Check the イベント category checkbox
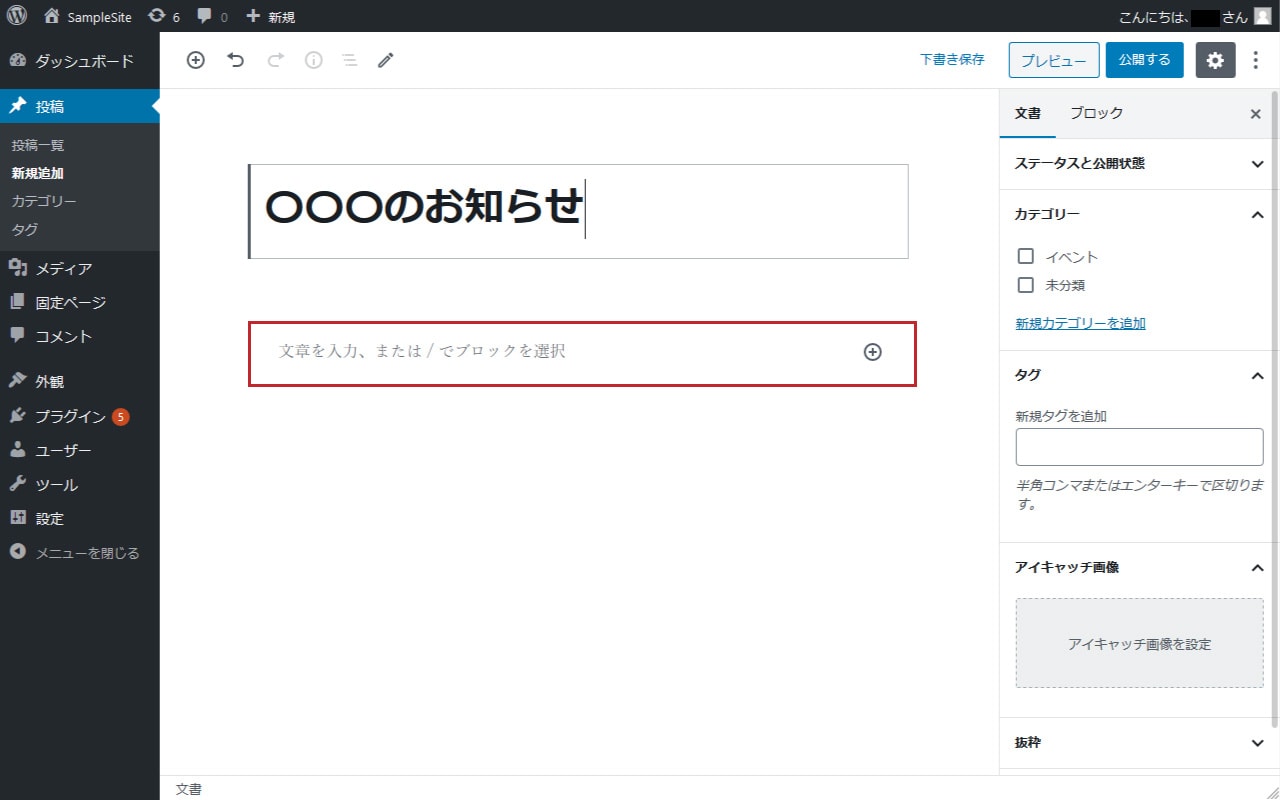The width and height of the screenshot is (1280, 800). (x=1025, y=257)
